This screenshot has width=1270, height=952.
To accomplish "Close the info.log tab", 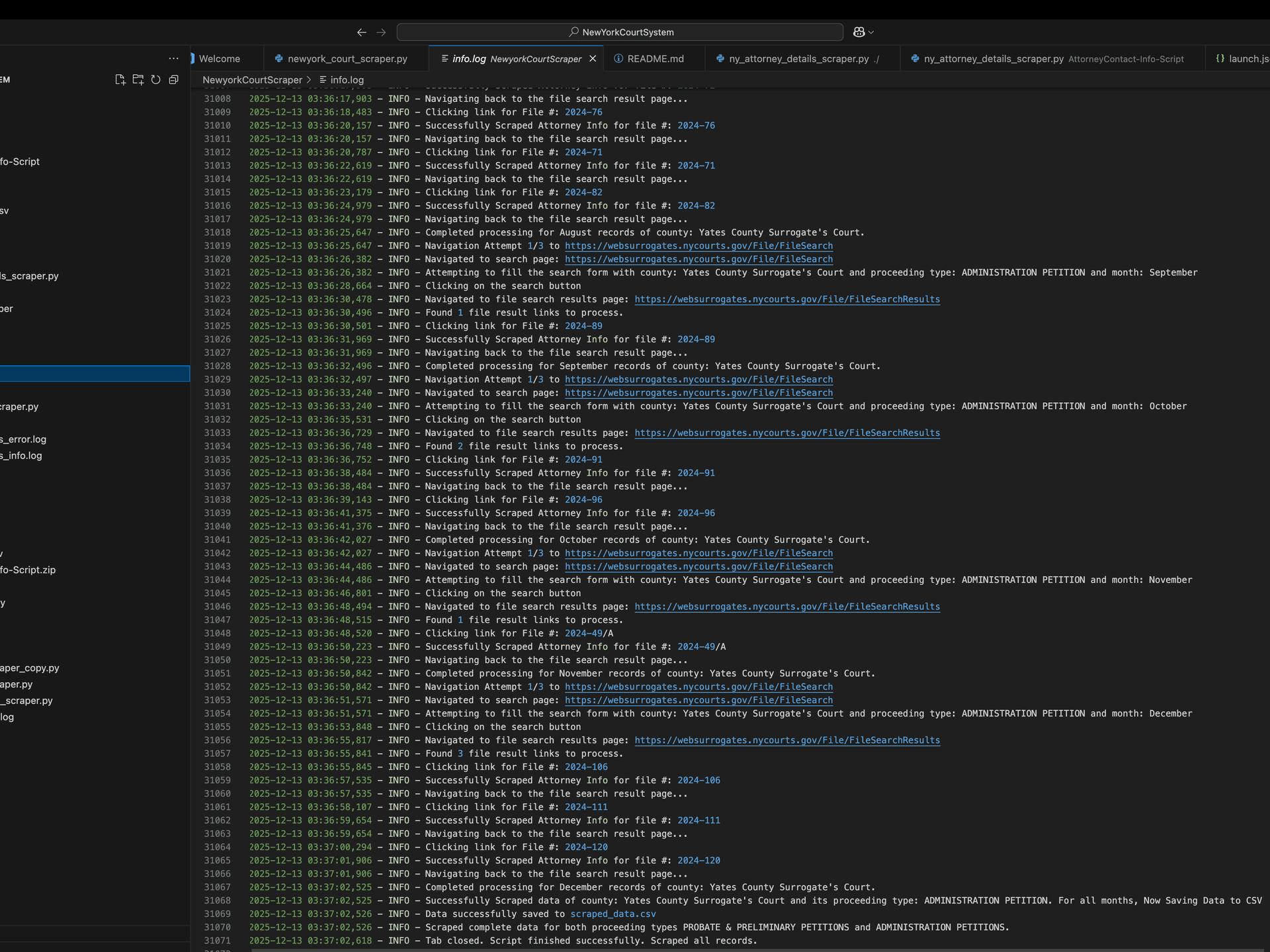I will tap(593, 58).
